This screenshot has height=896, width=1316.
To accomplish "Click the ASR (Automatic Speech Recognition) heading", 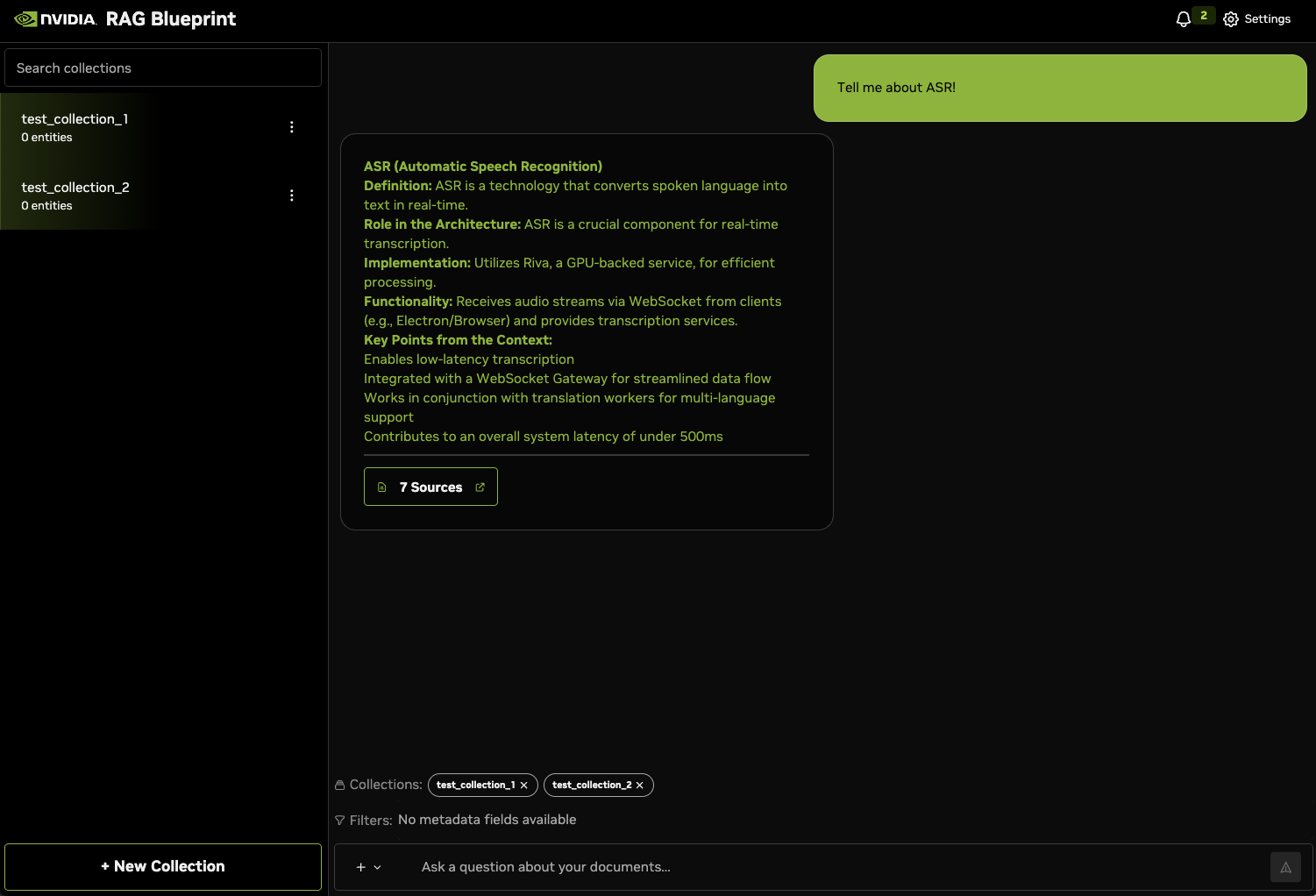I will [483, 167].
